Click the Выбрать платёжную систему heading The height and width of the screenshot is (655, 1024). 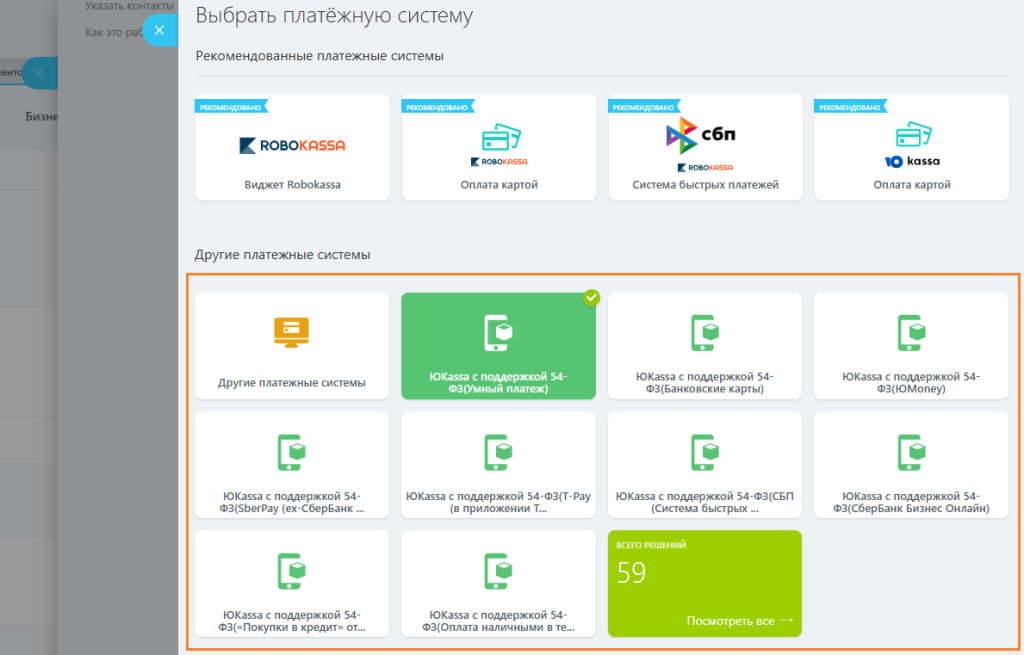click(334, 15)
